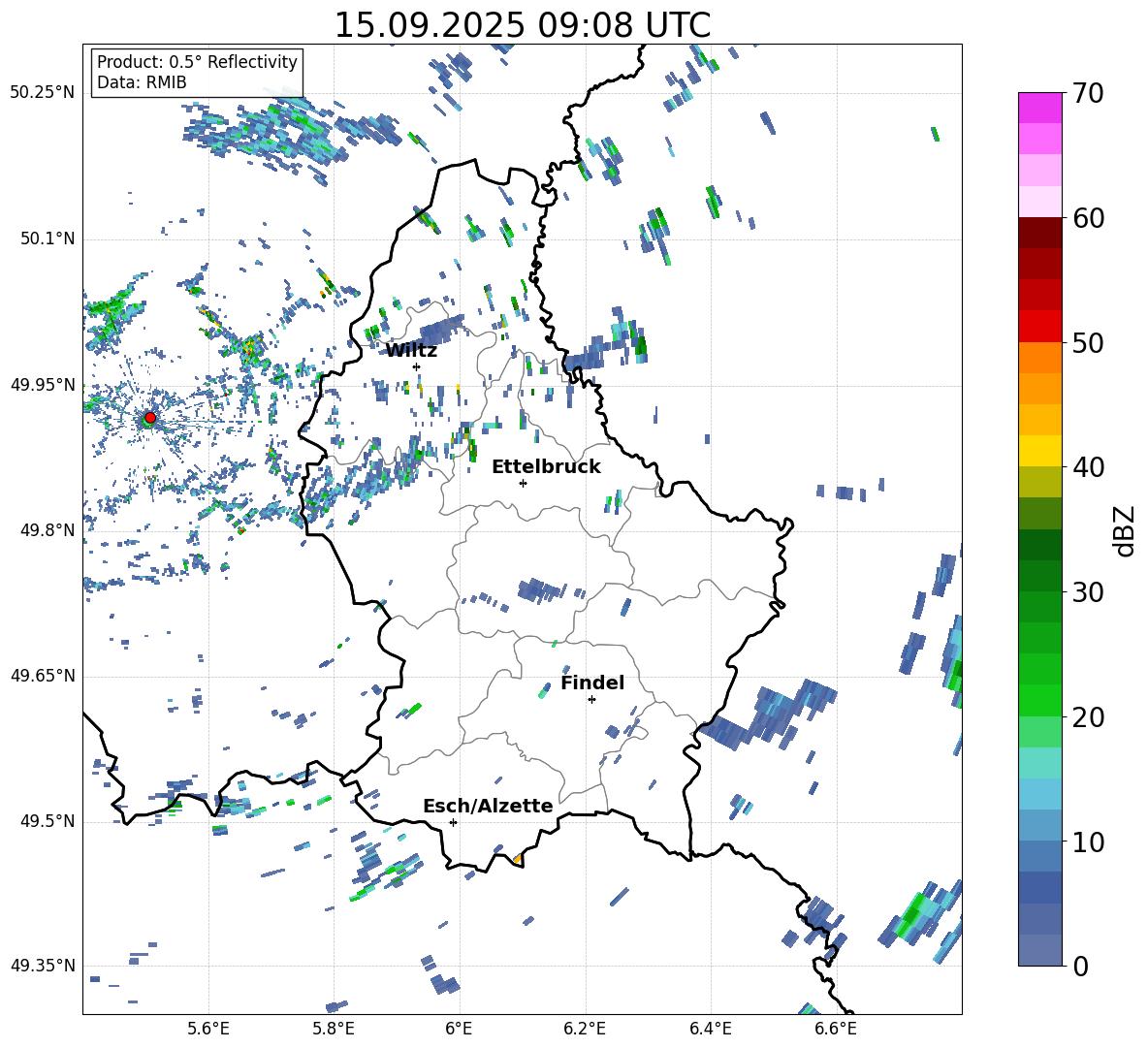Click the orange echo on southern Luxembourg border
The image size is (1148, 1048).
click(517, 859)
